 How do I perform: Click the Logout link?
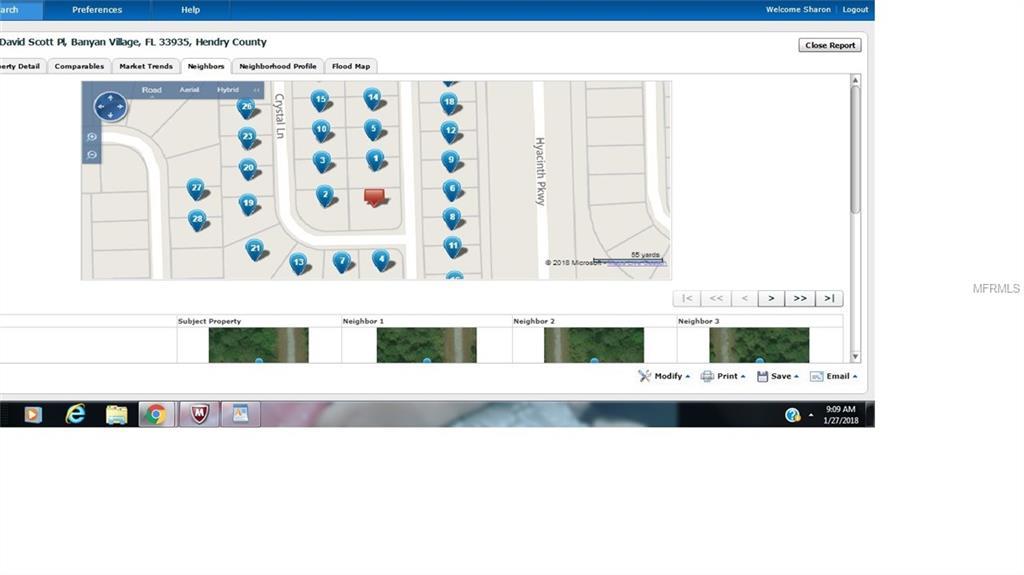[x=855, y=9]
